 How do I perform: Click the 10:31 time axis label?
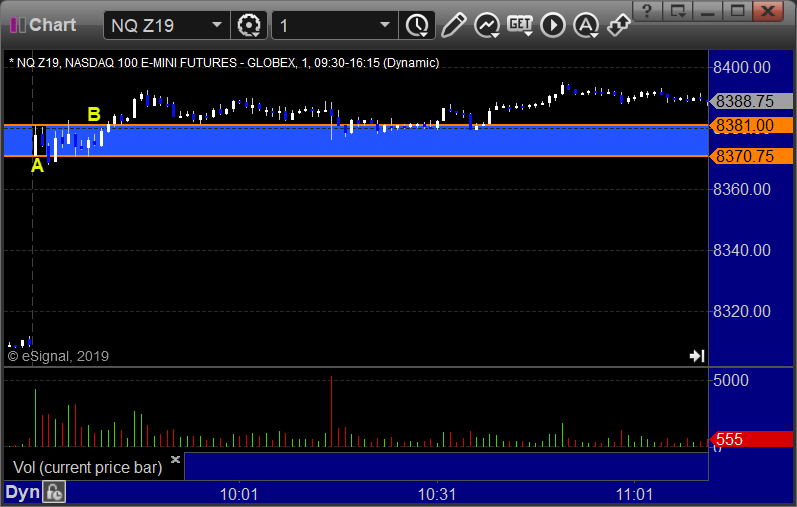tap(437, 494)
